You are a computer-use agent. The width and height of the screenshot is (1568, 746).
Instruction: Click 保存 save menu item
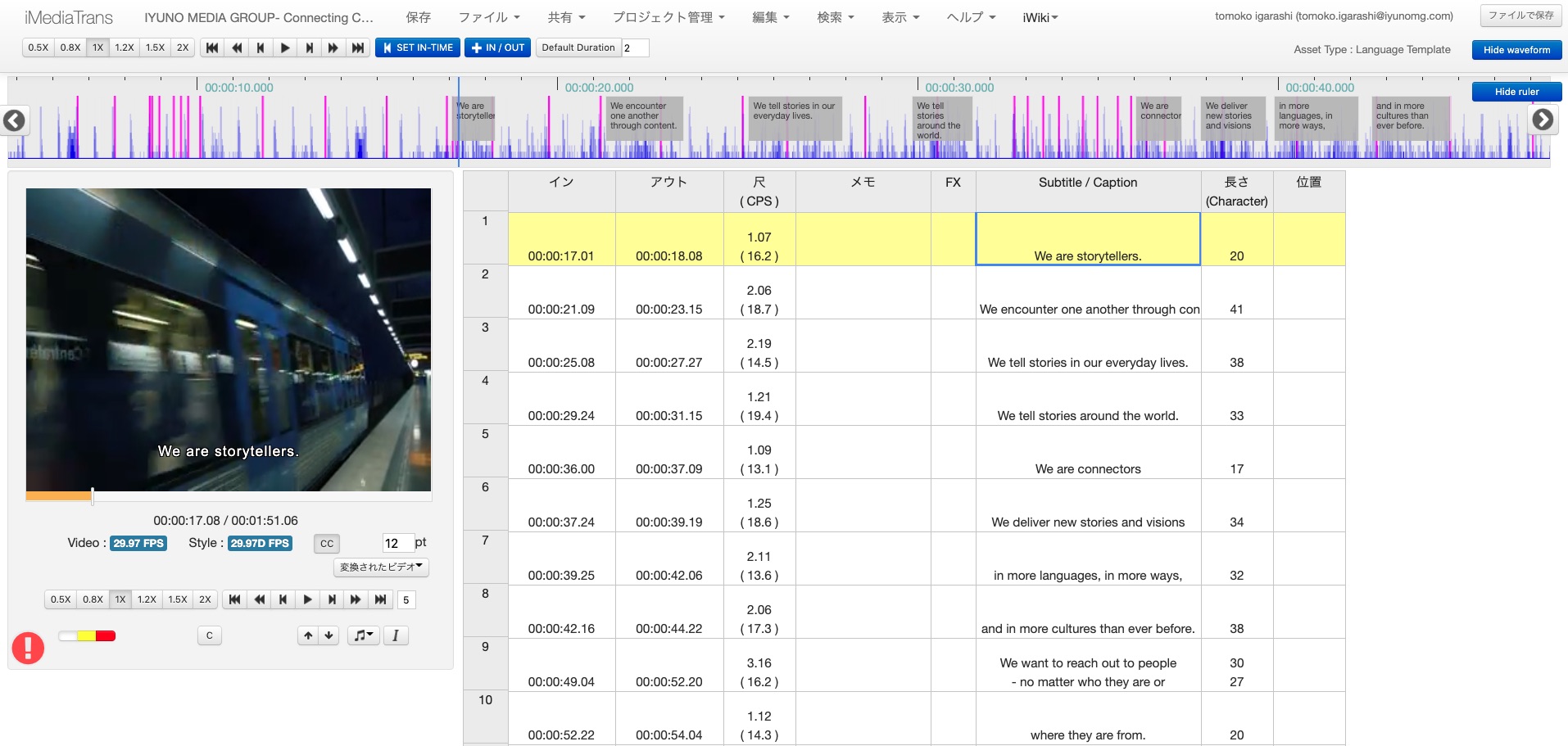coord(418,17)
